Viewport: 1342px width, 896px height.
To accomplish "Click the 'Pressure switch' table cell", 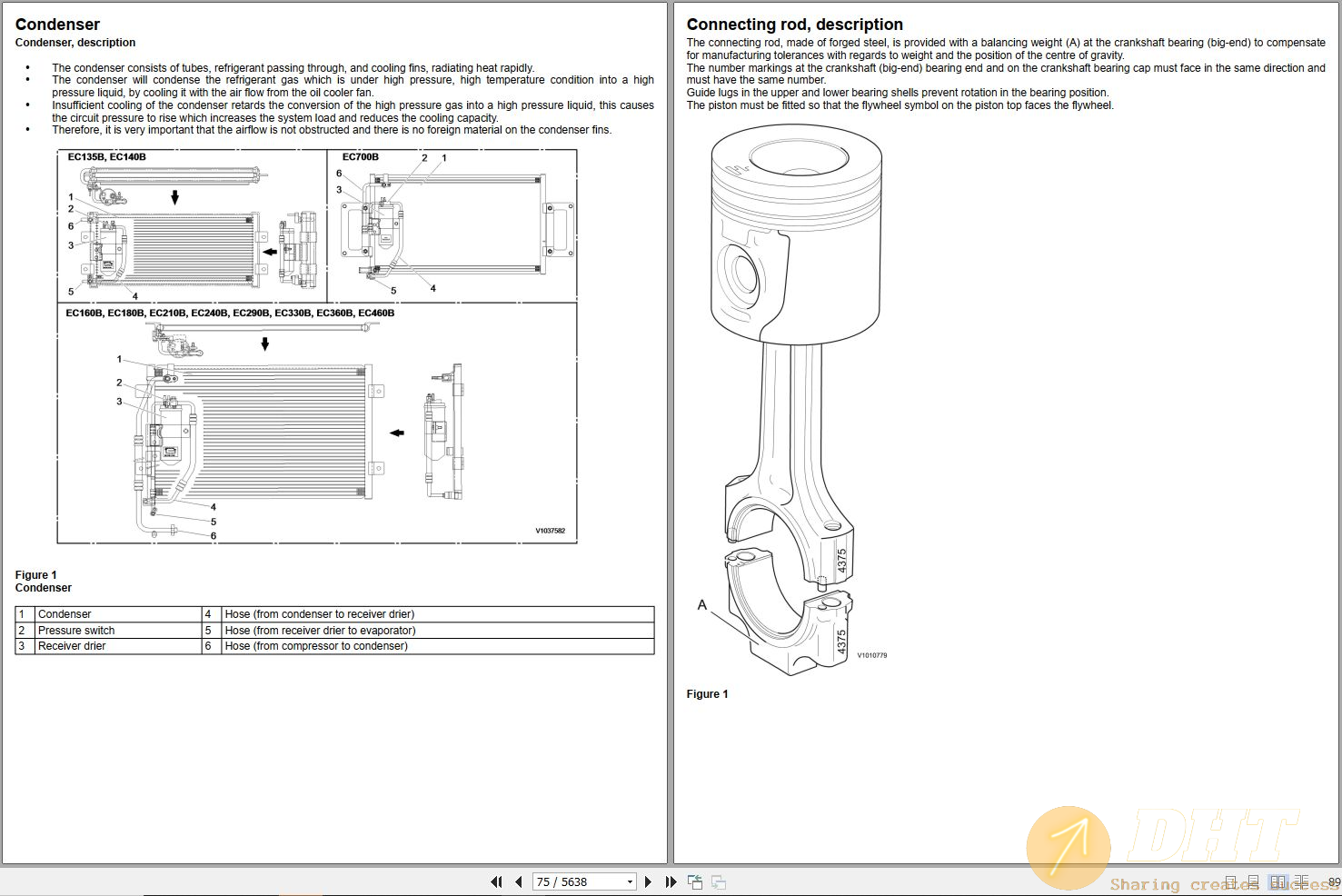I will click(117, 631).
